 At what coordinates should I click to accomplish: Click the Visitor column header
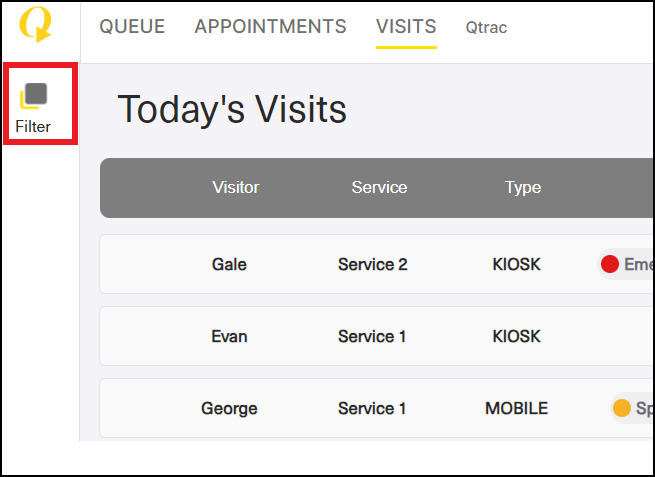(236, 188)
